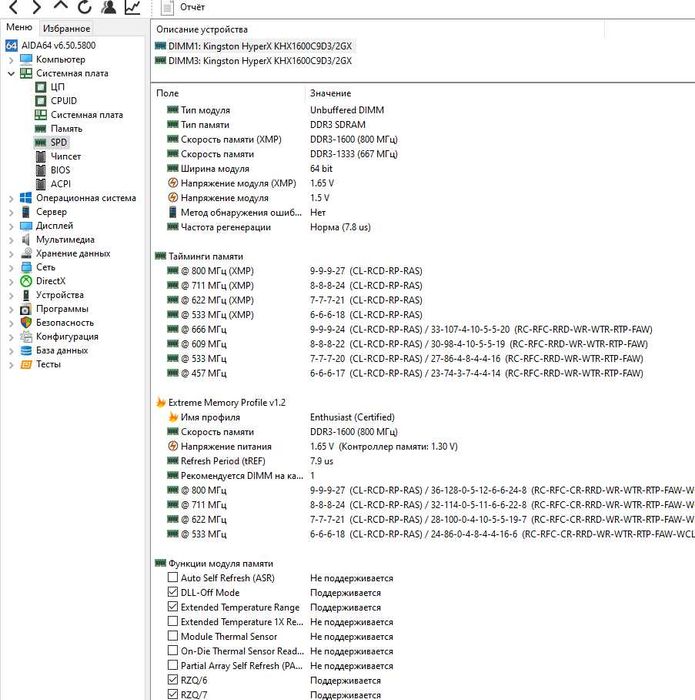Viewport: 695px width, 700px height.
Task: Expand the Хранение данных node
Action: pos(11,254)
